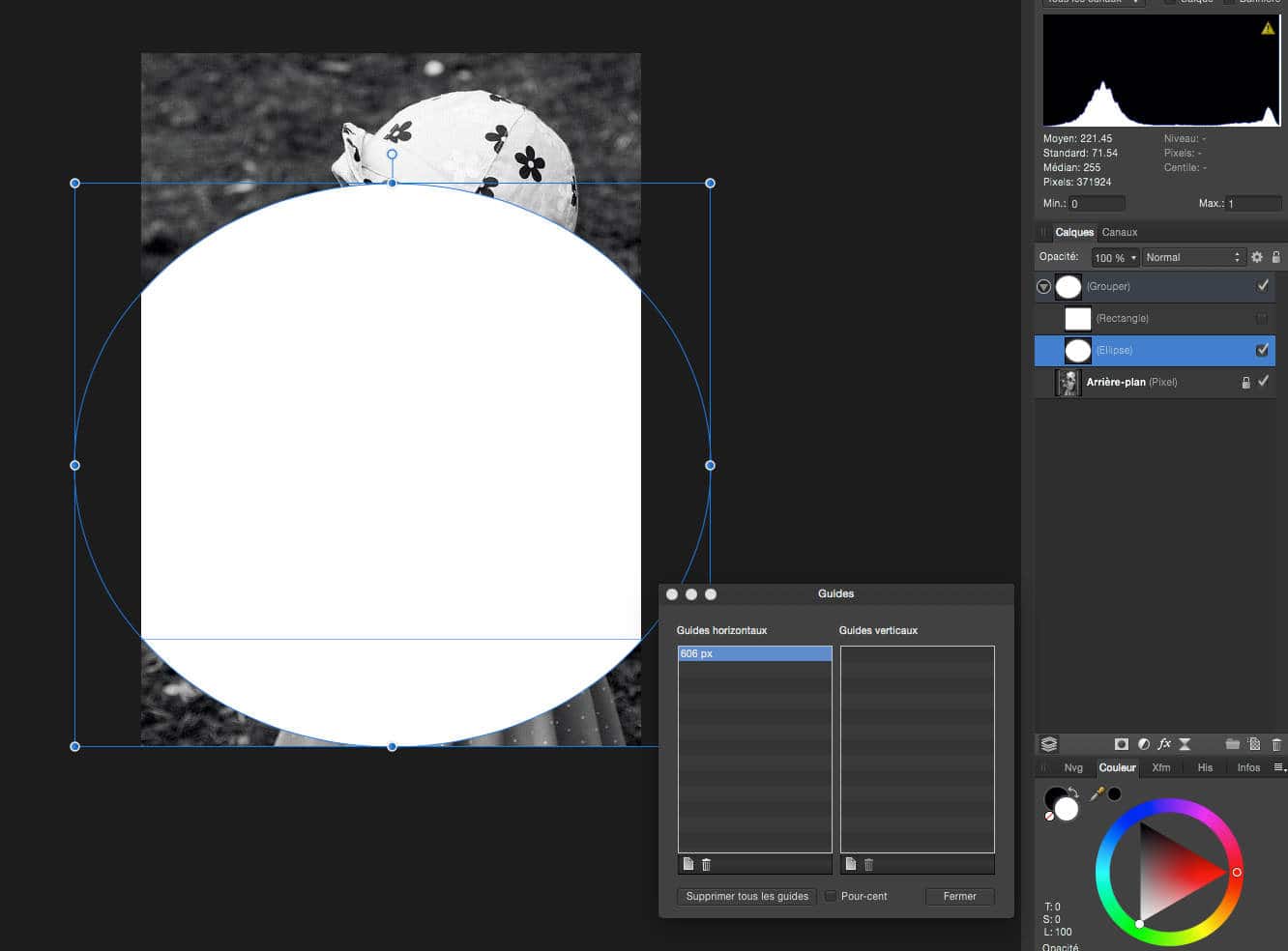
Task: Add a new horizontal guide
Action: pyautogui.click(x=688, y=864)
